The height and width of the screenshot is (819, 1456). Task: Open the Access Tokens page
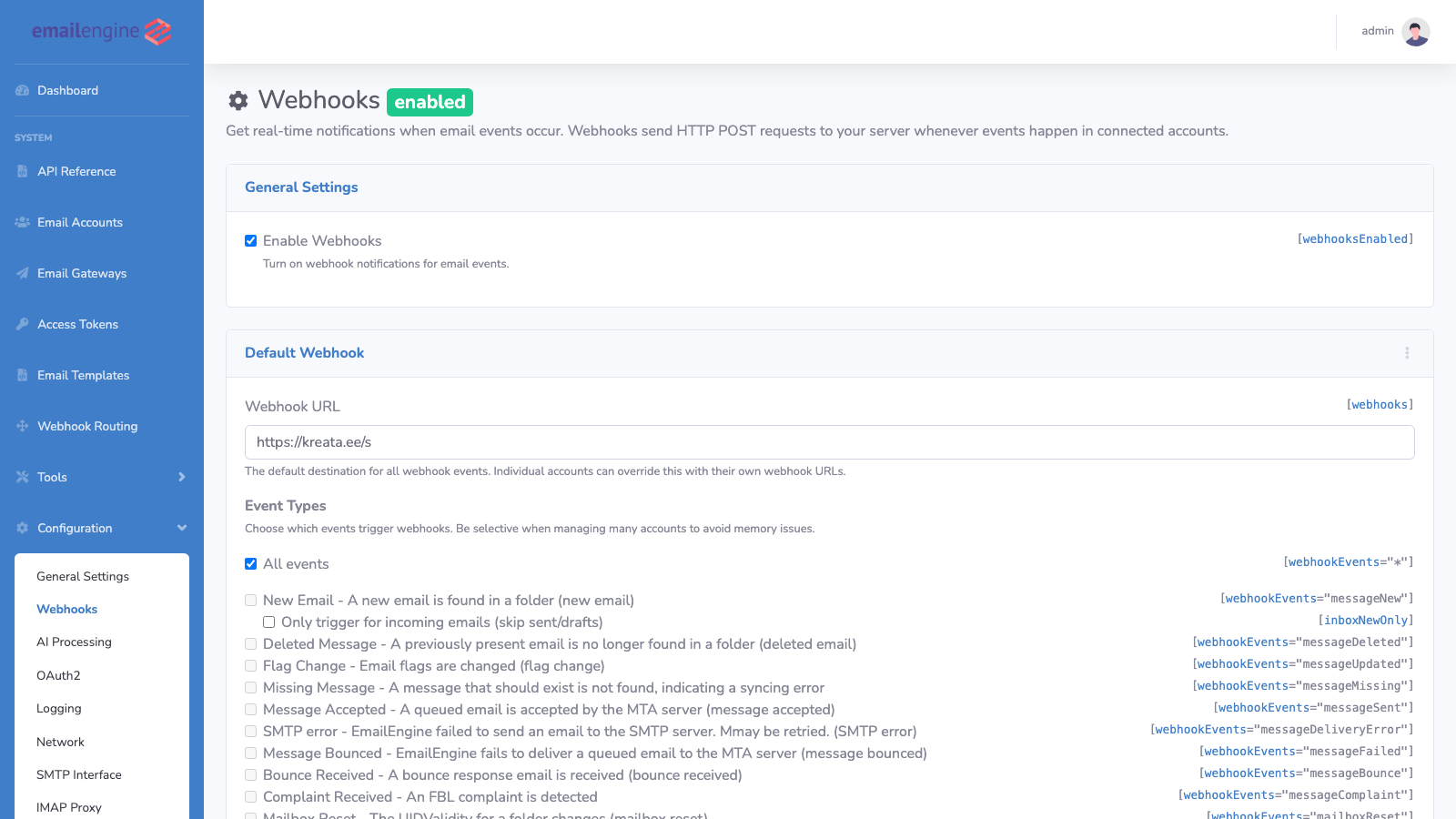pos(77,324)
